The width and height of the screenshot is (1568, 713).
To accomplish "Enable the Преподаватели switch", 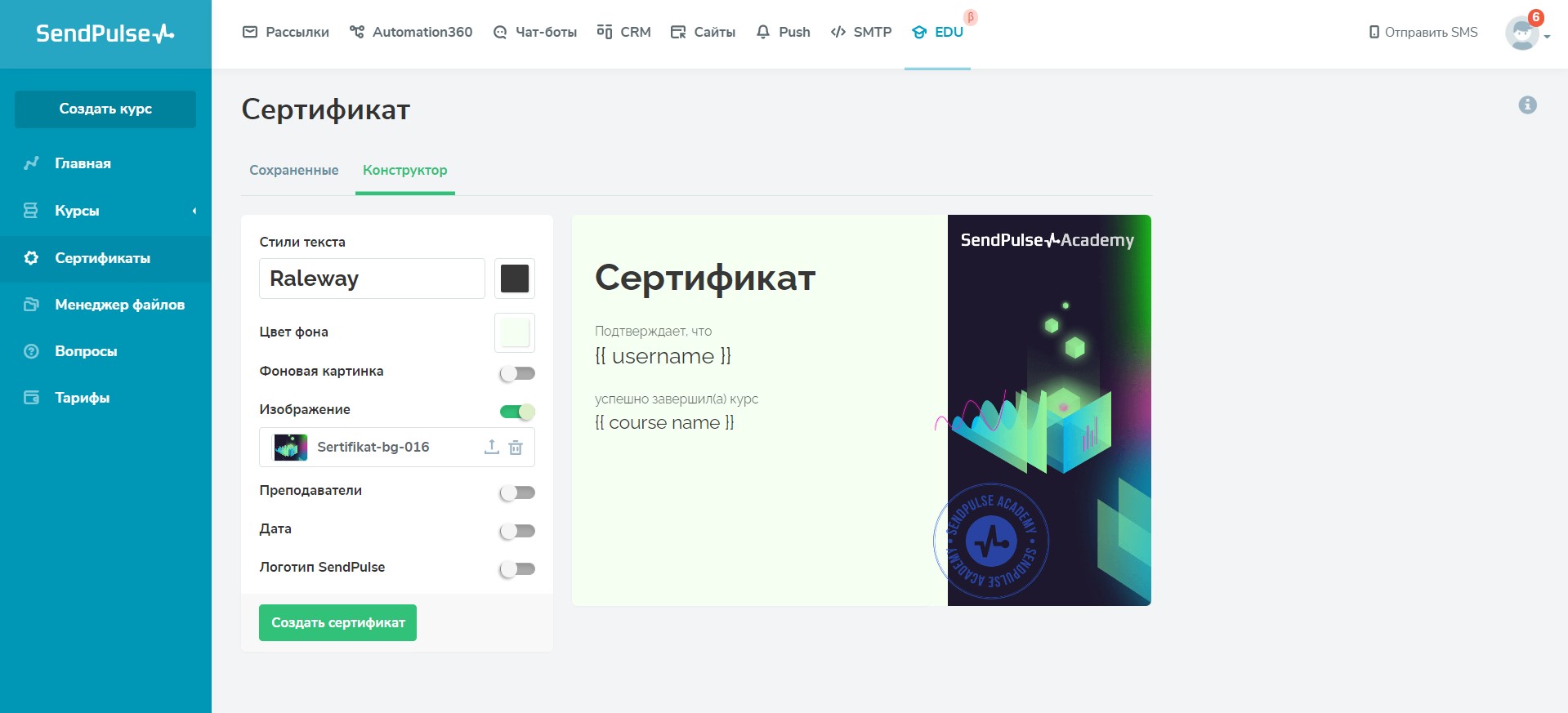I will 517,492.
